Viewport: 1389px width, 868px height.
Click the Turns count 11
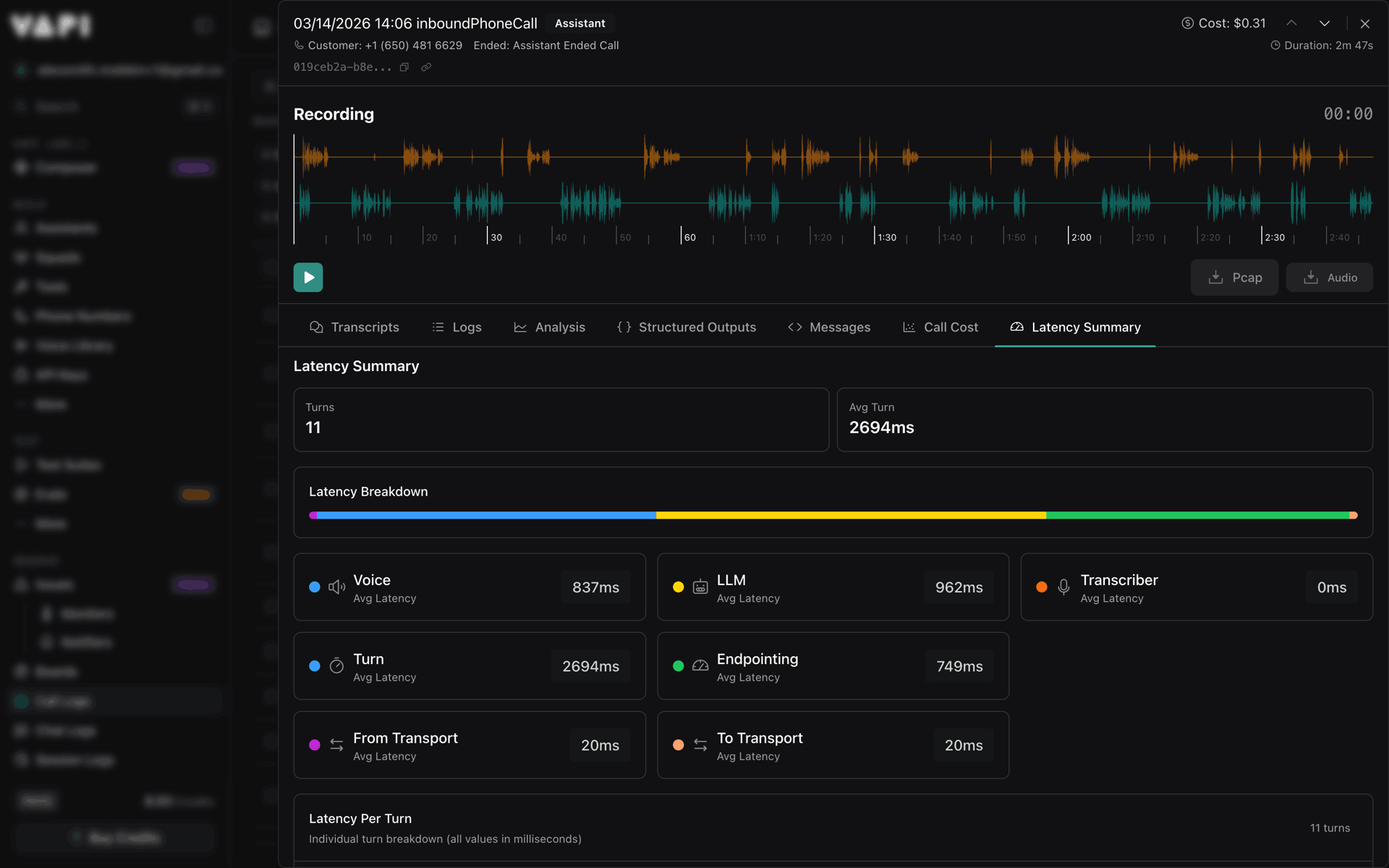coord(313,427)
